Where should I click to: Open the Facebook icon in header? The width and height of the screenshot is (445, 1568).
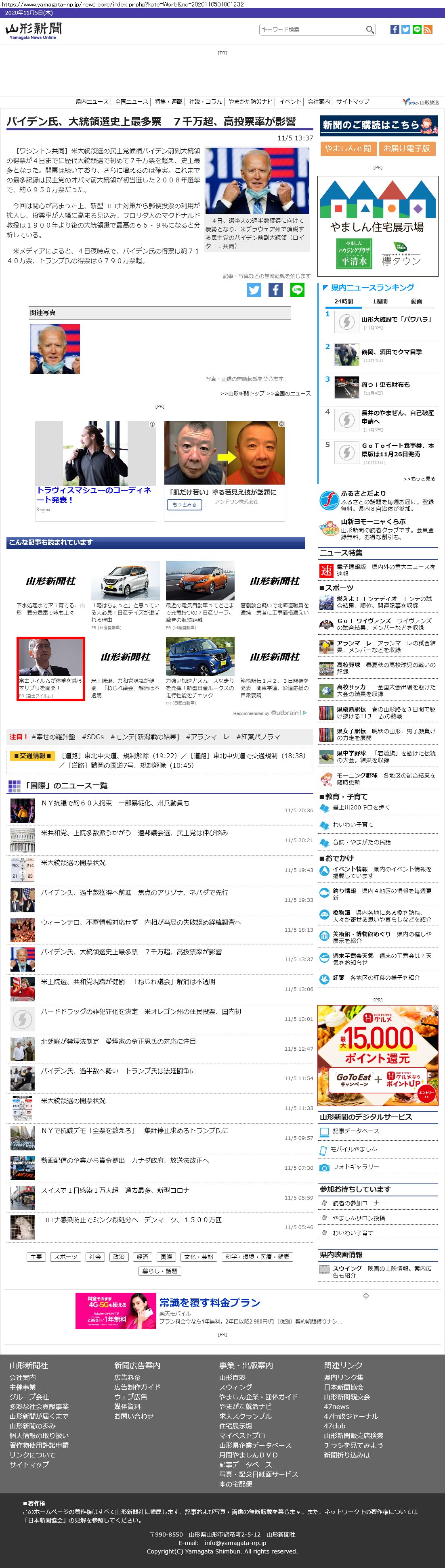[395, 29]
